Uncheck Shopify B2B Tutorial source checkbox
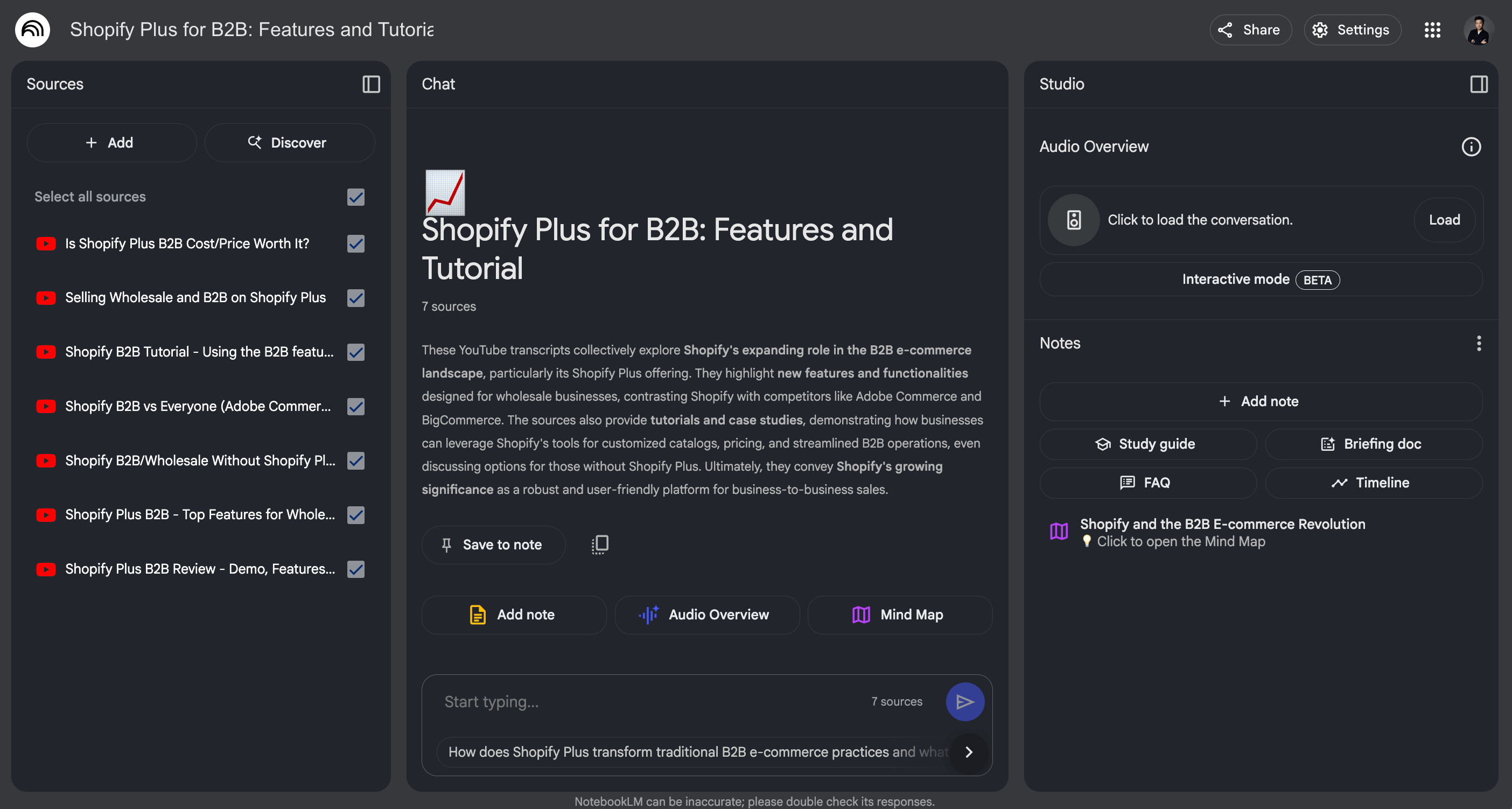The image size is (1512, 809). (356, 352)
